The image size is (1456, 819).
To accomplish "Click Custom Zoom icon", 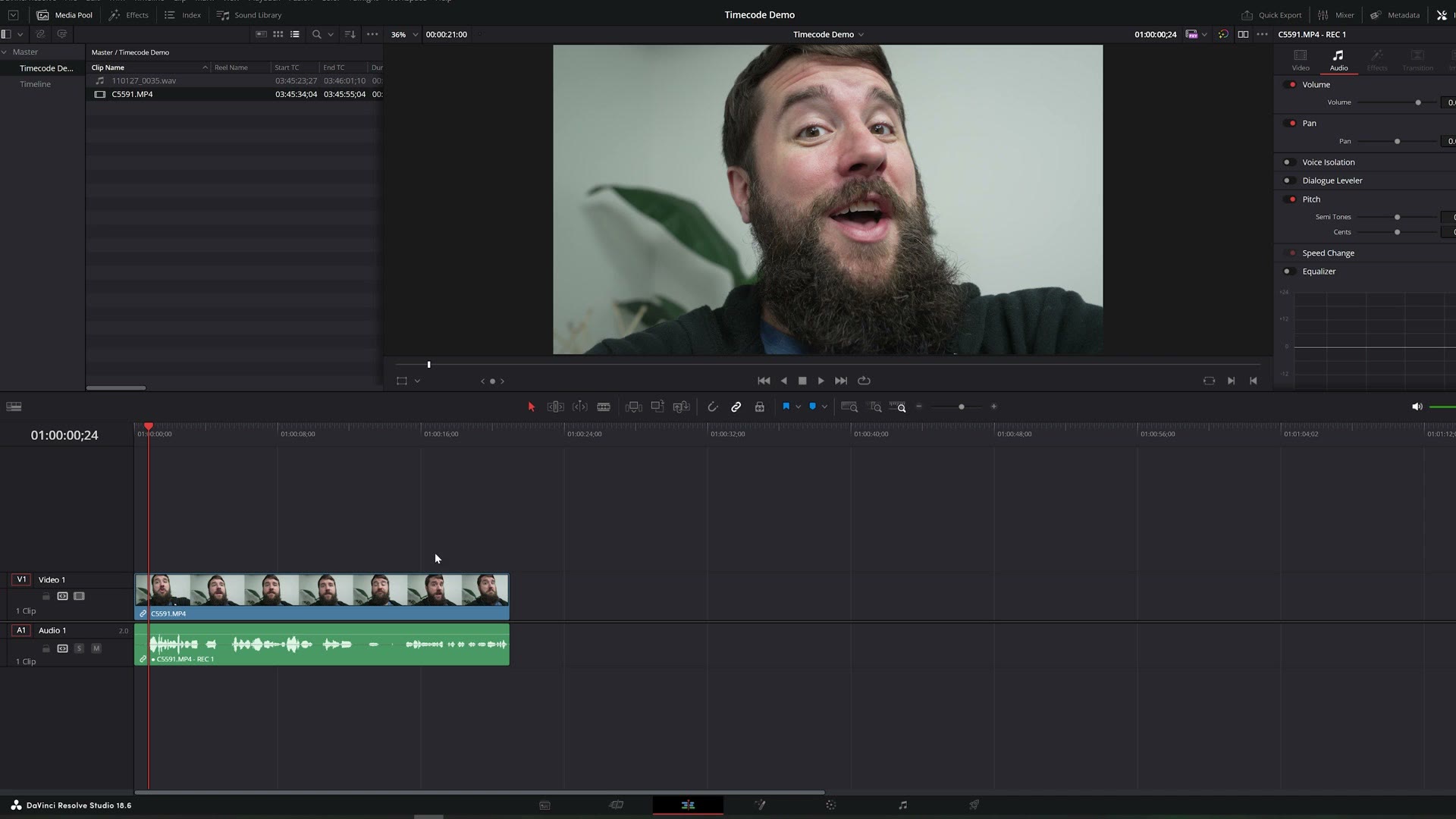I will [x=898, y=407].
